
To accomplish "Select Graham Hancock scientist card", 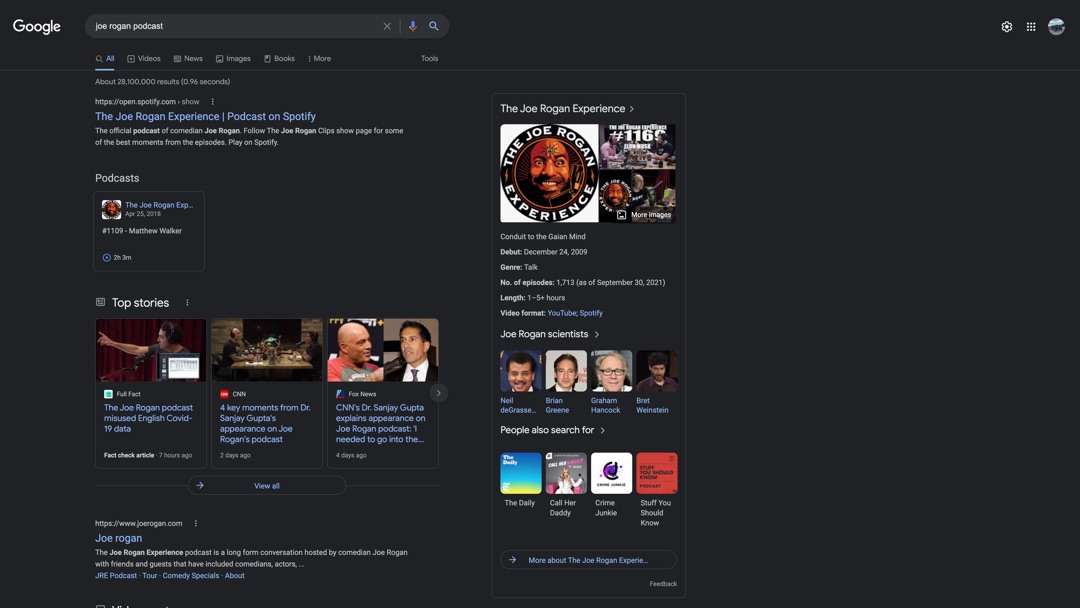I will click(611, 382).
